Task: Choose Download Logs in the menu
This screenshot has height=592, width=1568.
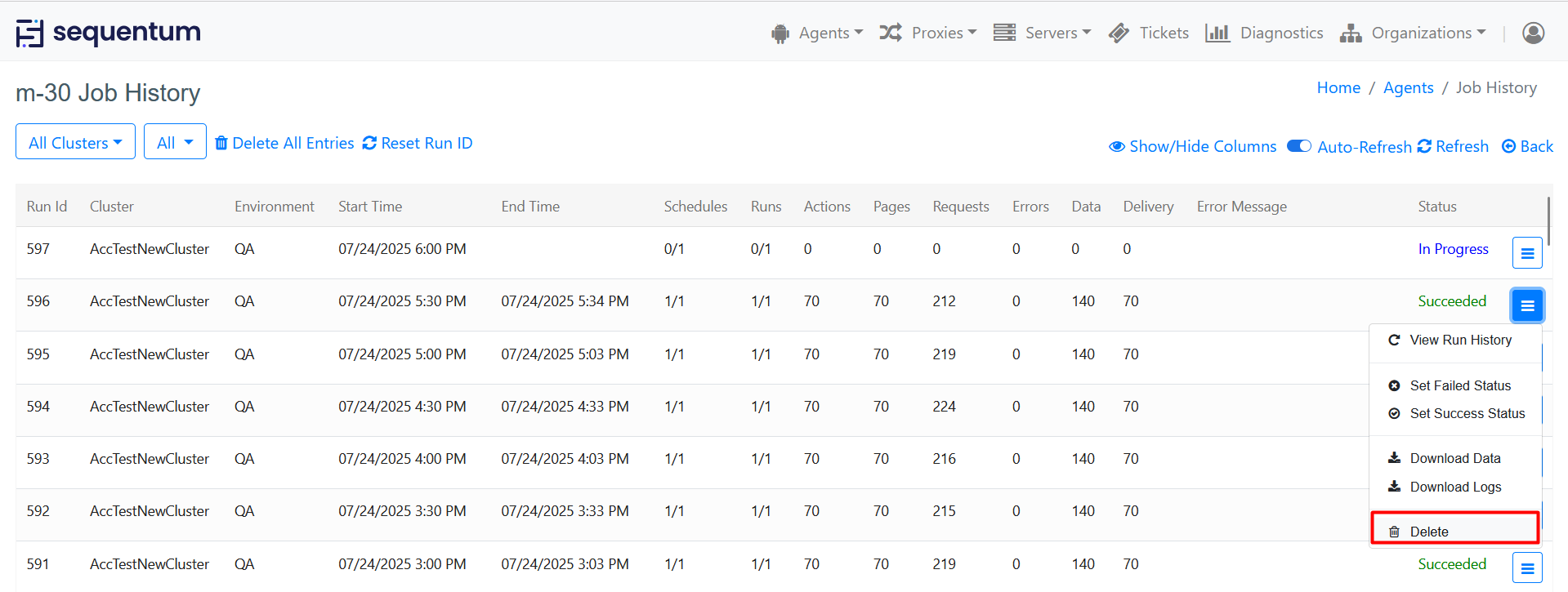Action: tap(1454, 487)
